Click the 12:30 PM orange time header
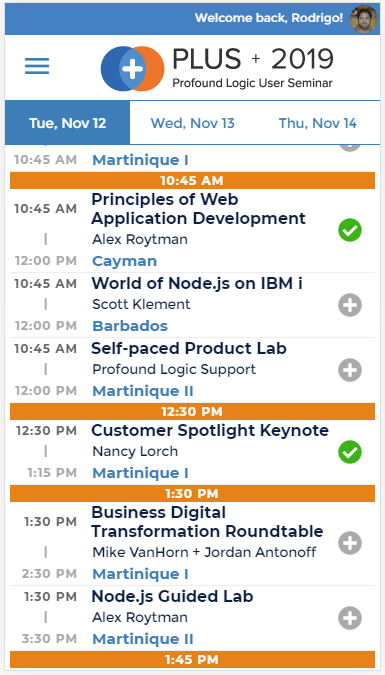The width and height of the screenshot is (385, 675). coord(192,412)
